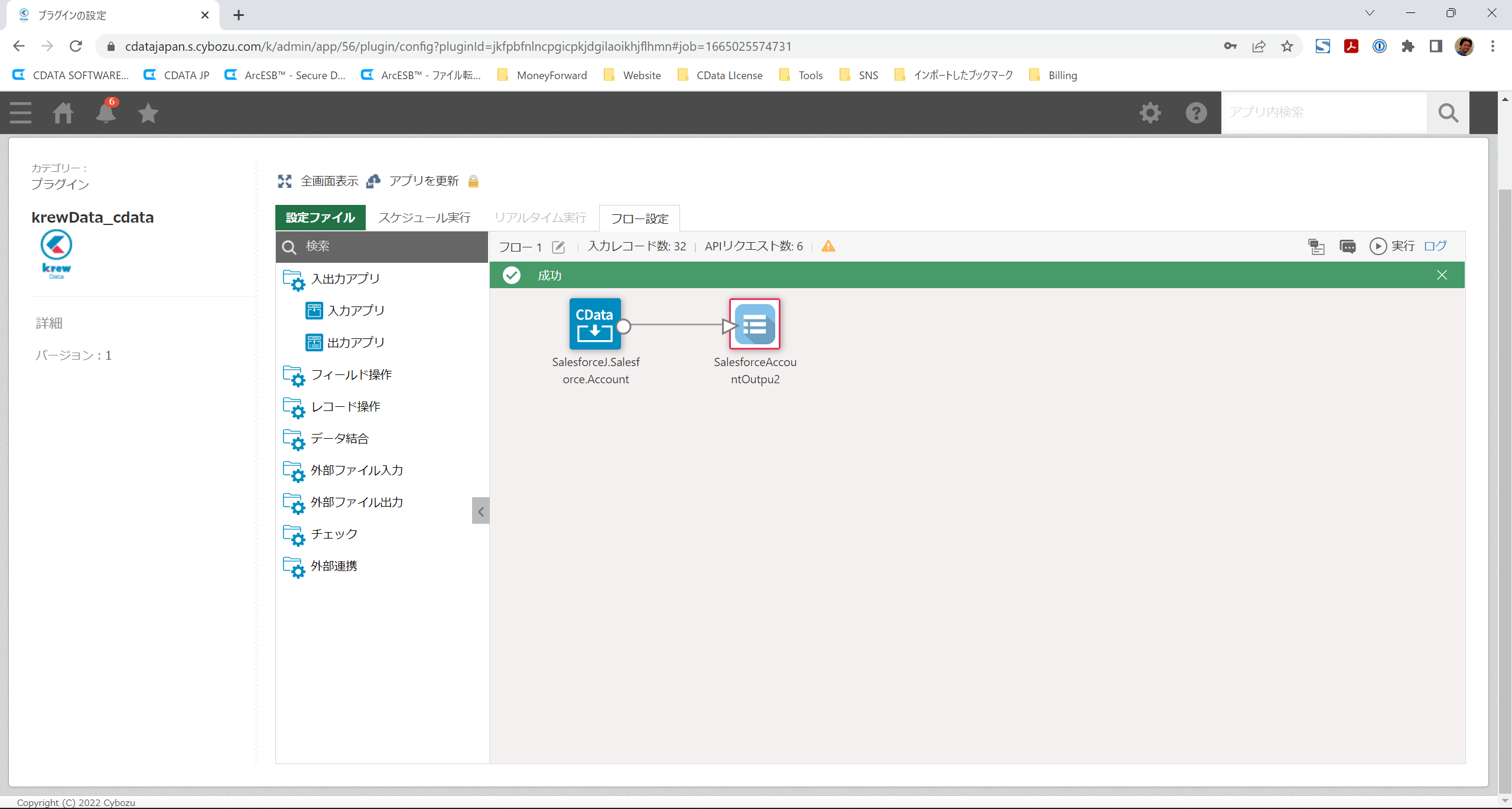Click the flow name edit pencil icon
The height and width of the screenshot is (809, 1512).
click(x=558, y=247)
